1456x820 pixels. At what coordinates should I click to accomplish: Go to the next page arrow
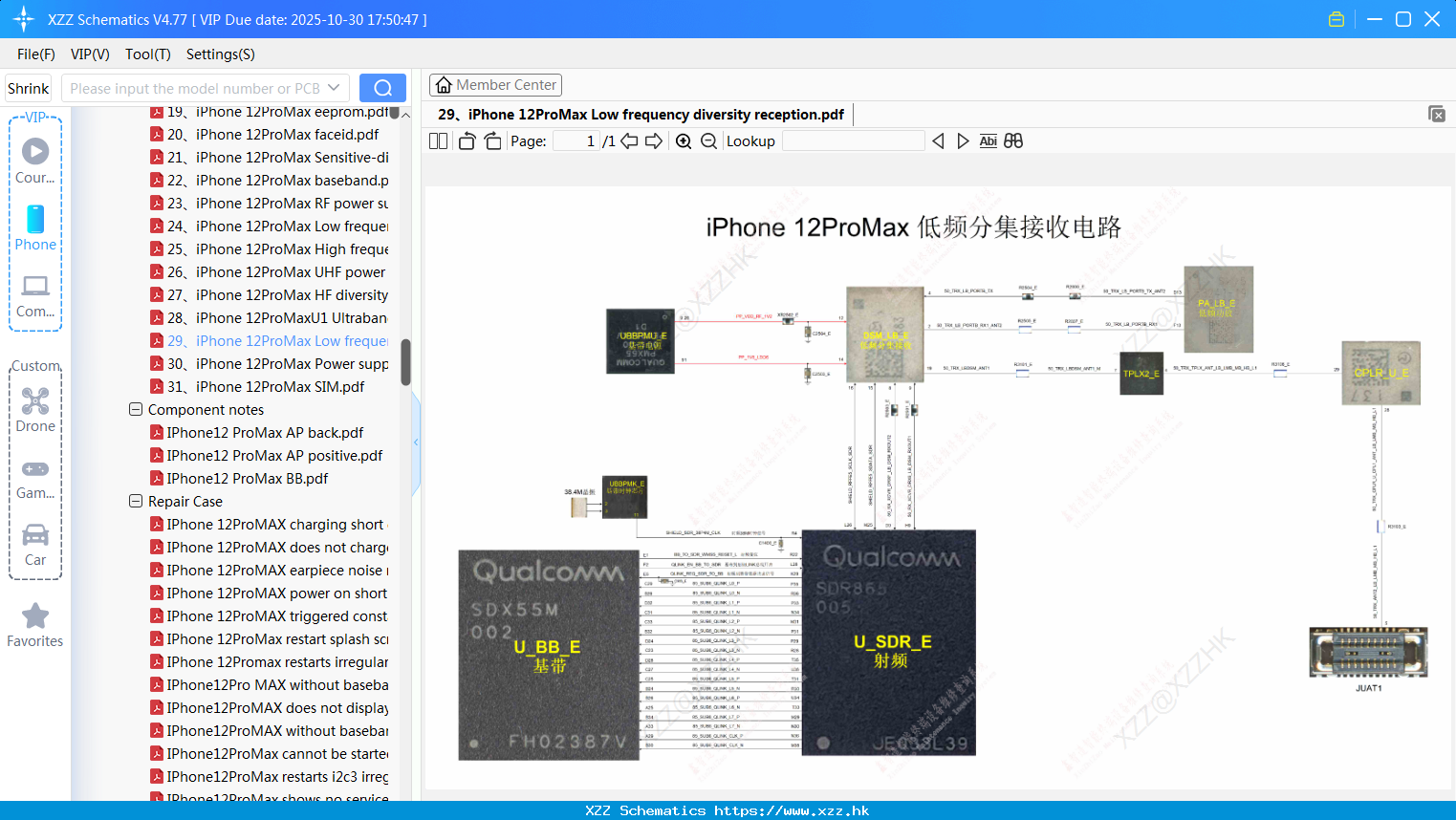[654, 141]
